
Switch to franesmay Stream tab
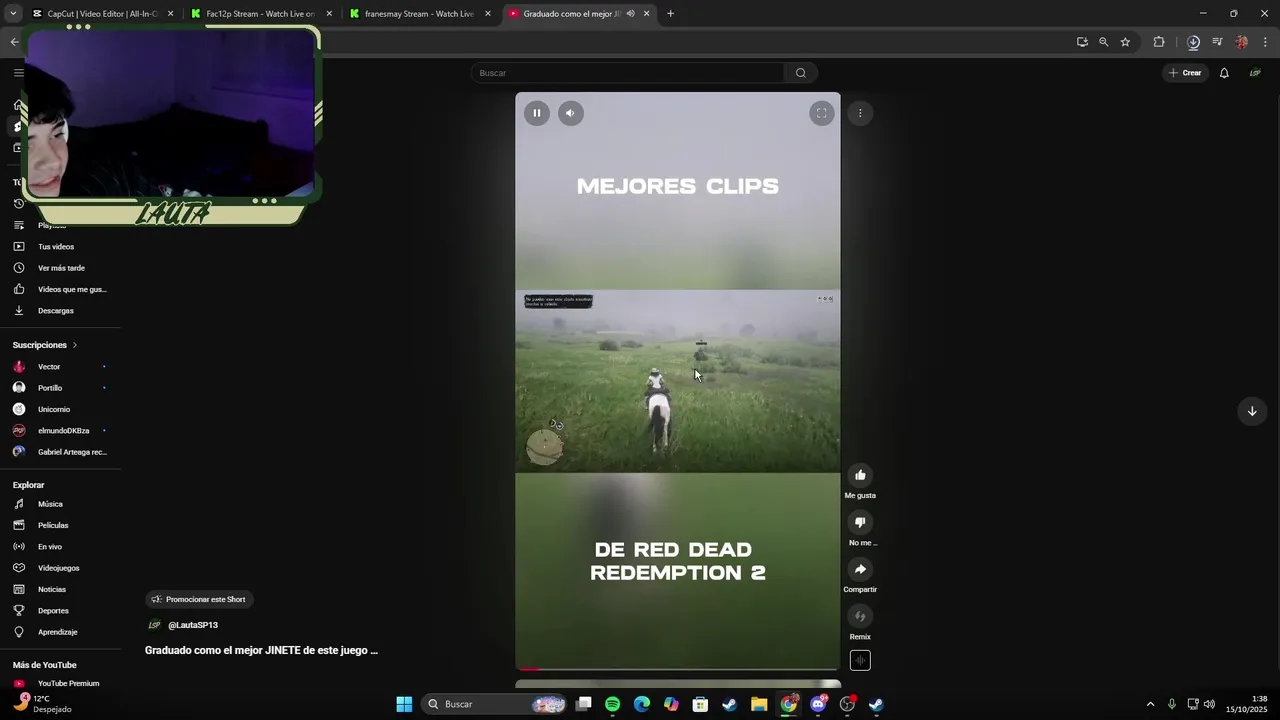[x=420, y=14]
